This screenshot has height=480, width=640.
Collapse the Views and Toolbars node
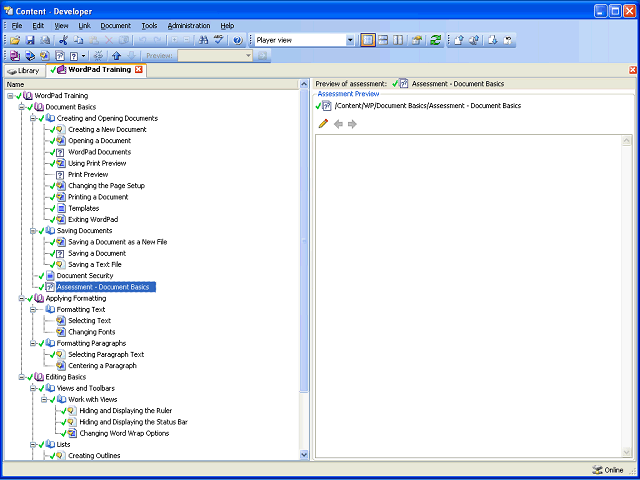click(33, 388)
